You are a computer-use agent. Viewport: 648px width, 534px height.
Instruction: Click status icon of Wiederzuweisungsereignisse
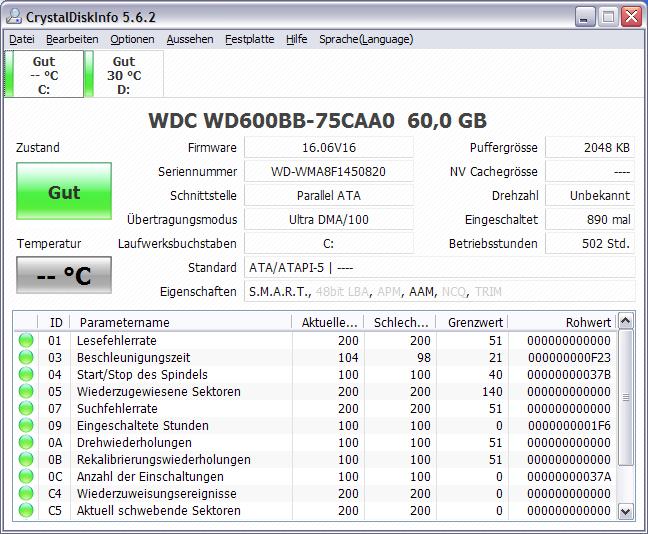(x=26, y=493)
